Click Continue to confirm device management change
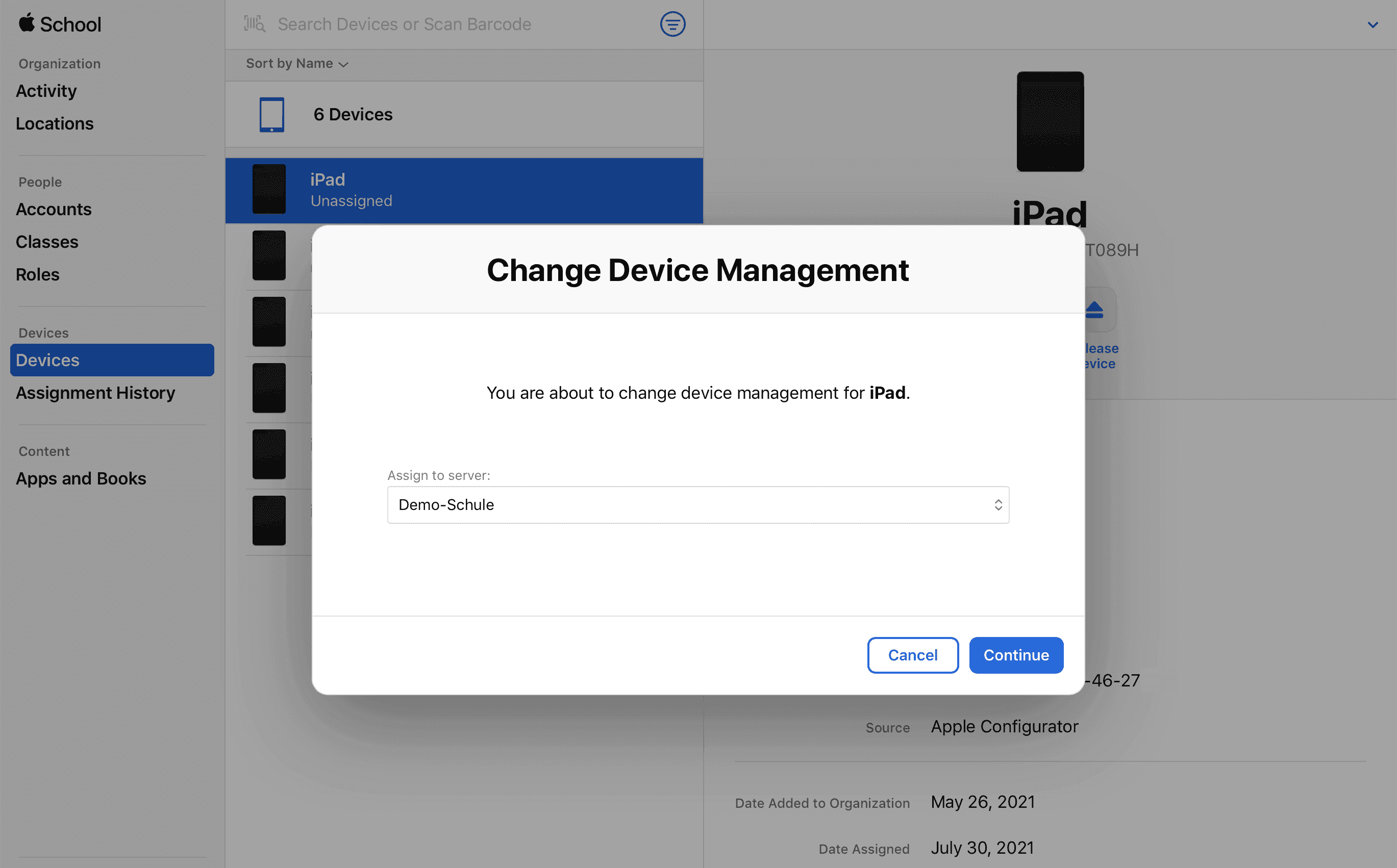Image resolution: width=1397 pixels, height=868 pixels. click(x=1016, y=655)
